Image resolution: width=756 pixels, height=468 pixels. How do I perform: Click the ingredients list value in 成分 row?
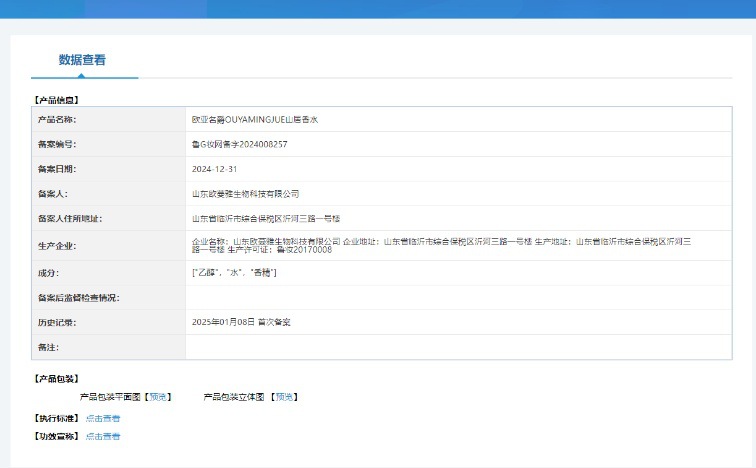[x=234, y=273]
